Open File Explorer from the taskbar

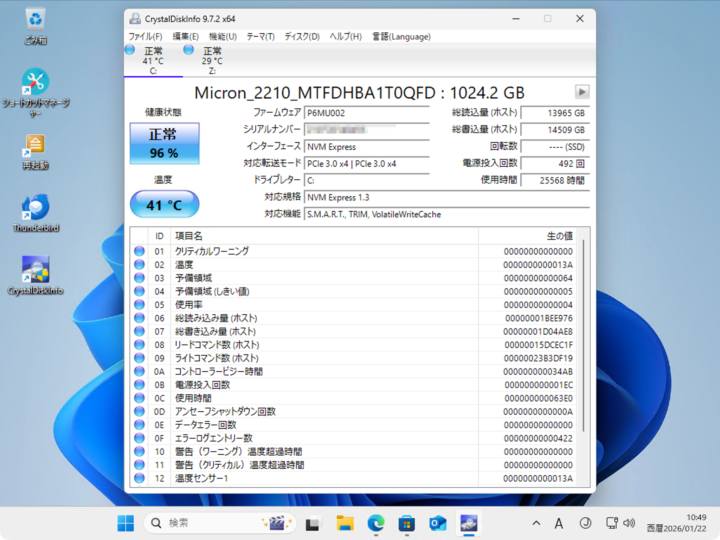(x=345, y=523)
